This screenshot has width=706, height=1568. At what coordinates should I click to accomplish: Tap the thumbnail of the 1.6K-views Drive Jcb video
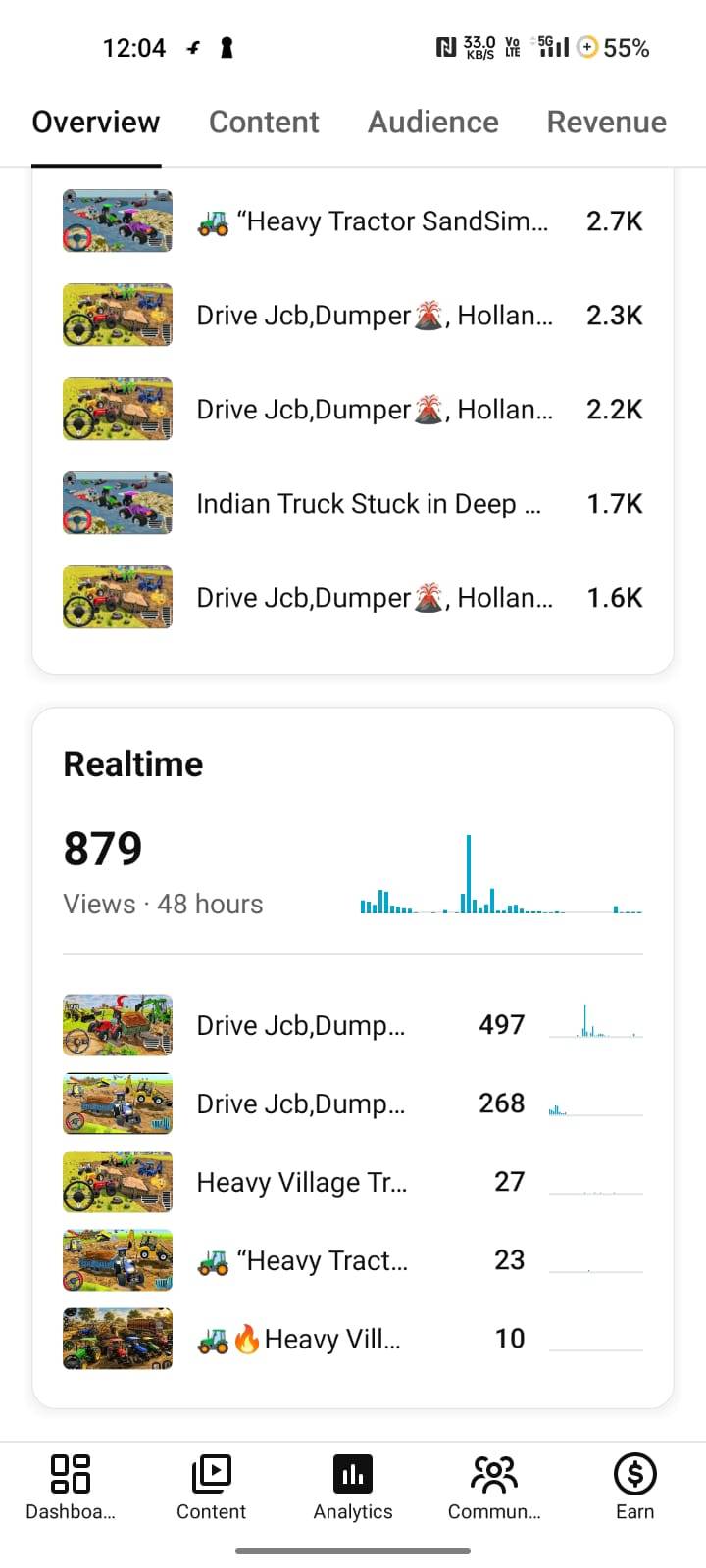[118, 597]
